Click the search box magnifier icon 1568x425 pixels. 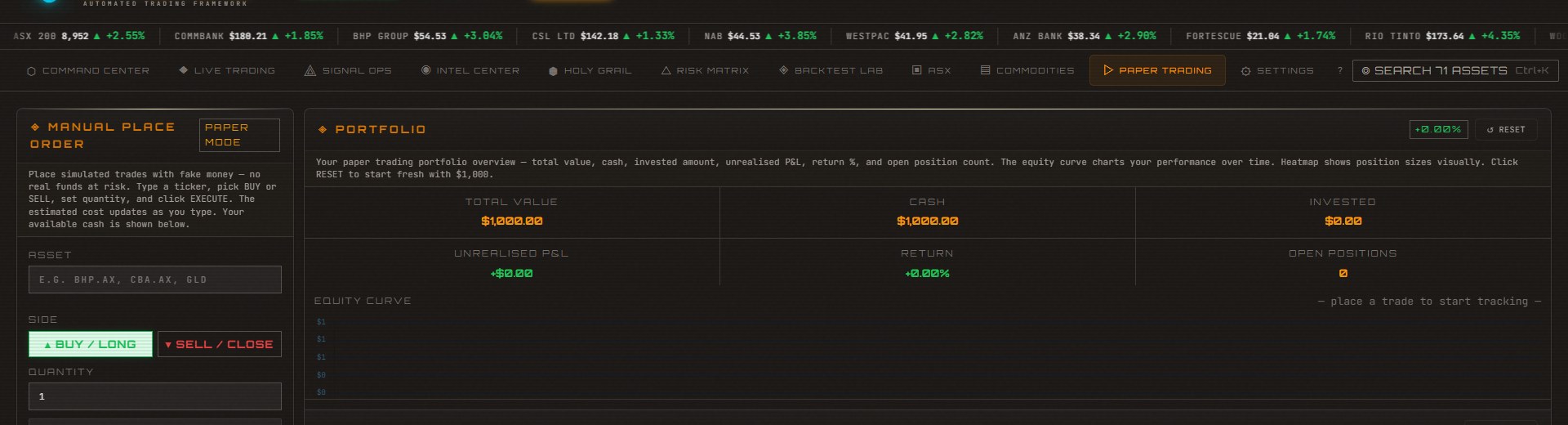pyautogui.click(x=1365, y=71)
